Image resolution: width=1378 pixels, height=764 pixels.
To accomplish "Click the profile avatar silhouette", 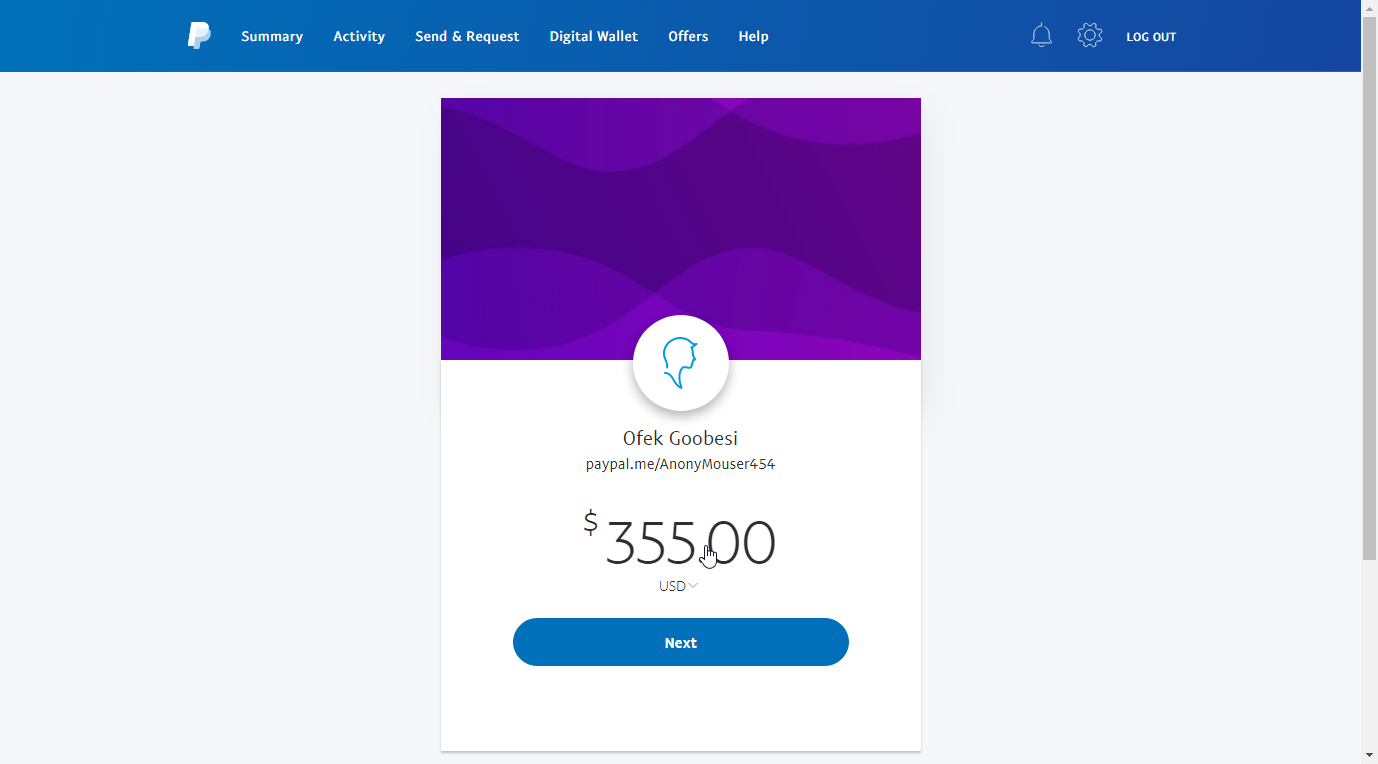I will click(x=680, y=363).
